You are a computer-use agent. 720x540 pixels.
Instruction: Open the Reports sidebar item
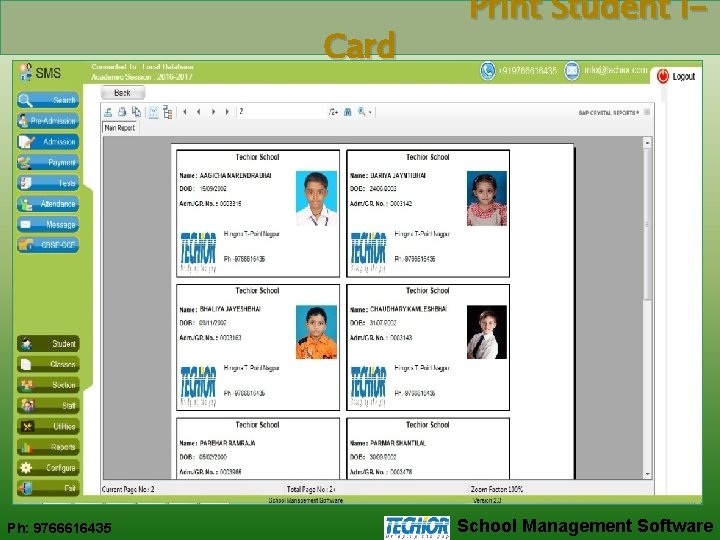(x=48, y=447)
